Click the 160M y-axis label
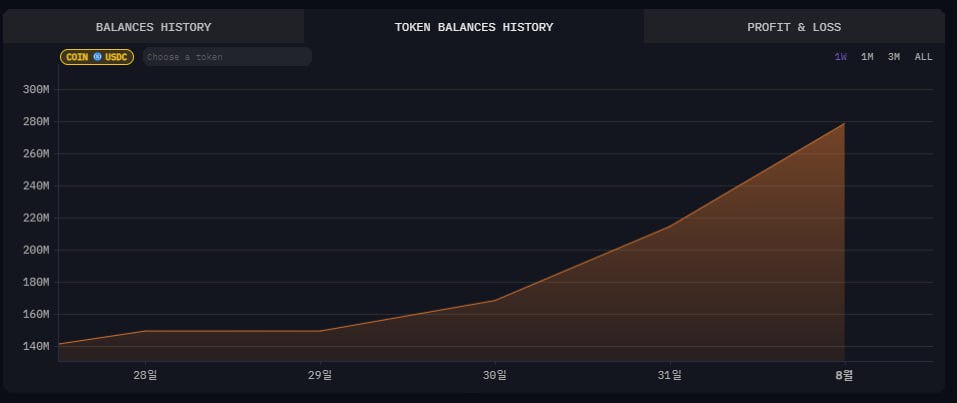The height and width of the screenshot is (403, 957). click(x=35, y=314)
